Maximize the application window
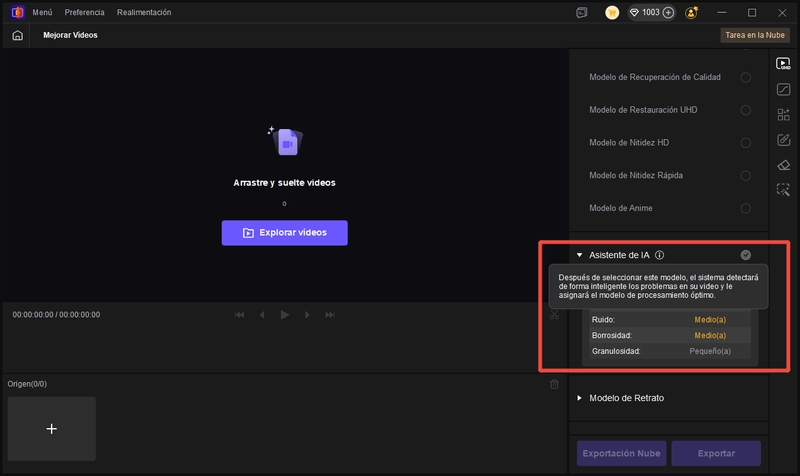 point(752,13)
